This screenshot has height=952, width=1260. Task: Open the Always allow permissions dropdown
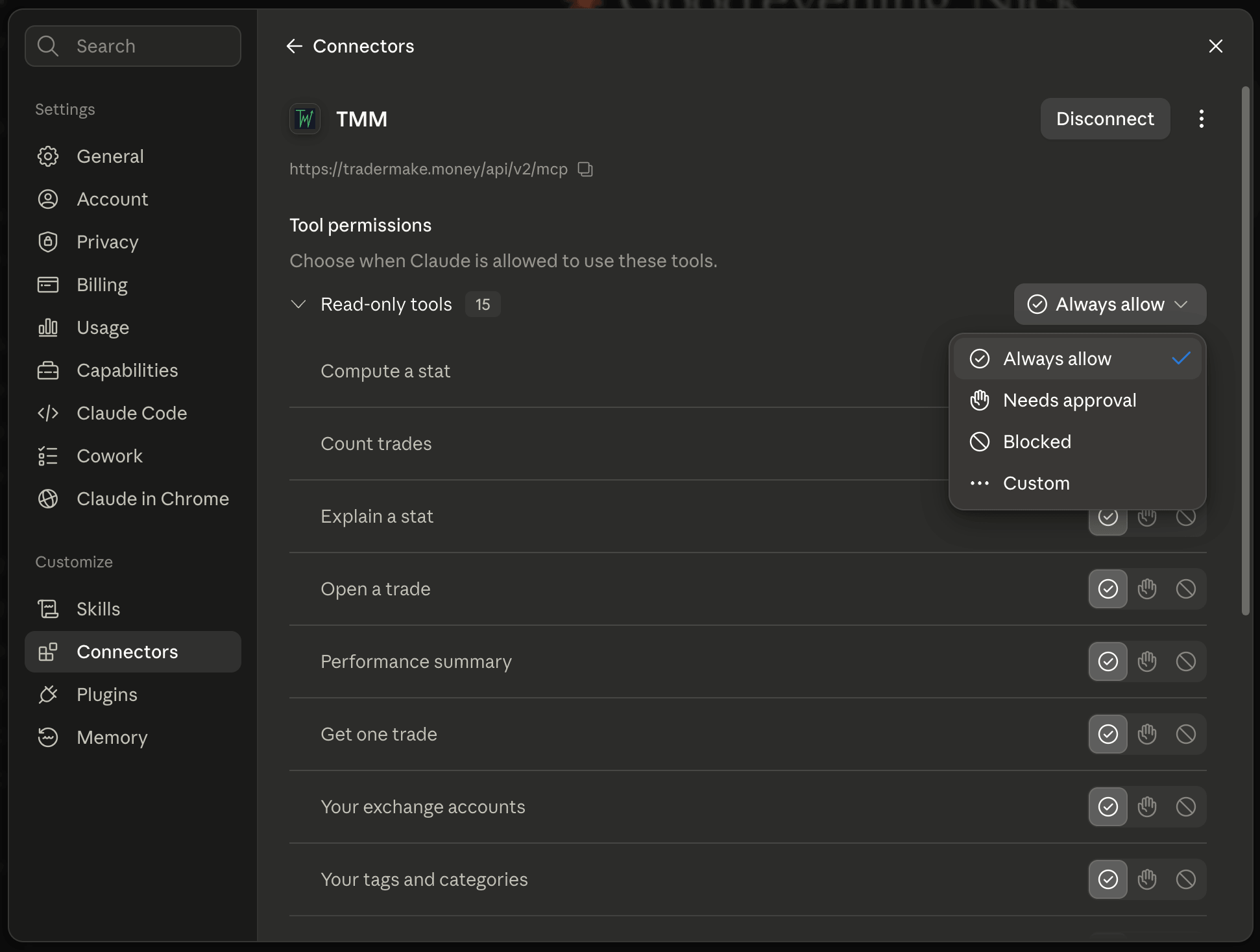point(1110,304)
